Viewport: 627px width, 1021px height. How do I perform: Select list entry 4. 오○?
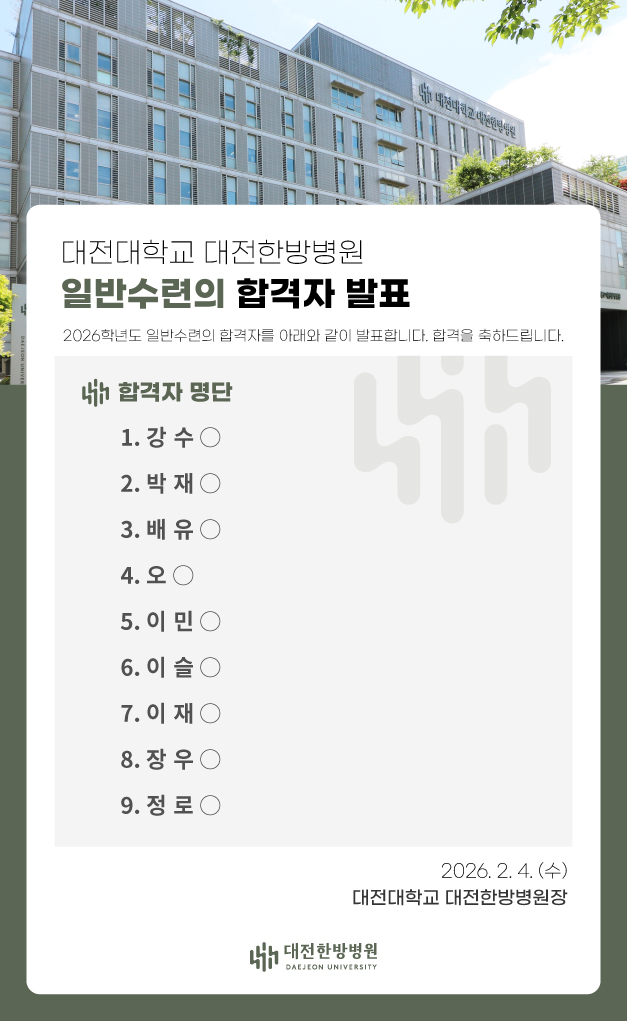(157, 575)
